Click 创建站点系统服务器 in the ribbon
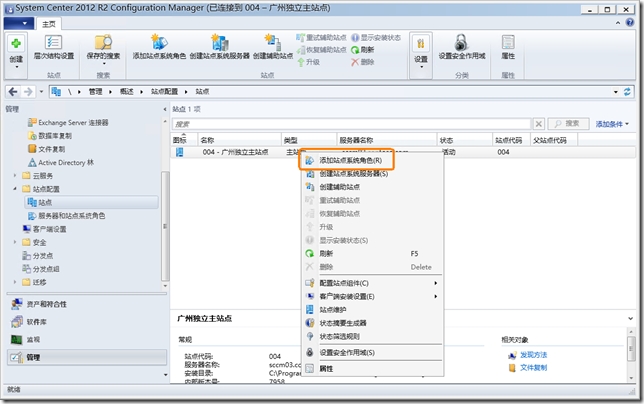The width and height of the screenshot is (644, 404). 220,47
